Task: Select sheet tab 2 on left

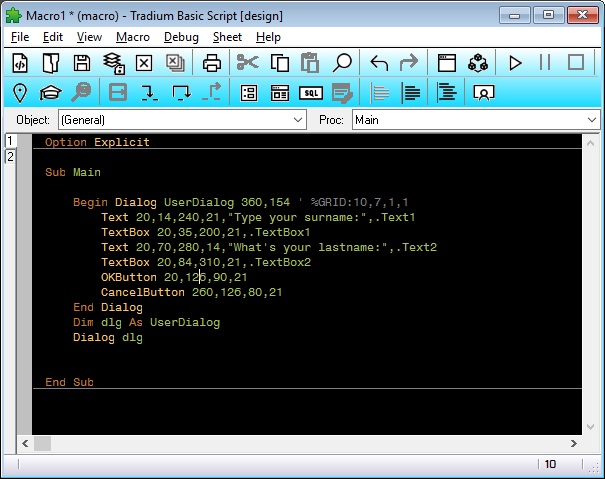Action: click(10, 157)
